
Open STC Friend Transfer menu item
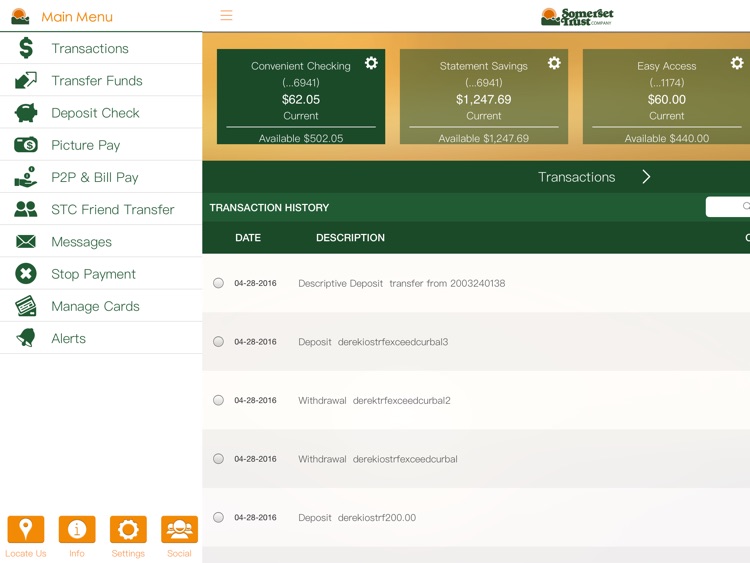(x=101, y=210)
